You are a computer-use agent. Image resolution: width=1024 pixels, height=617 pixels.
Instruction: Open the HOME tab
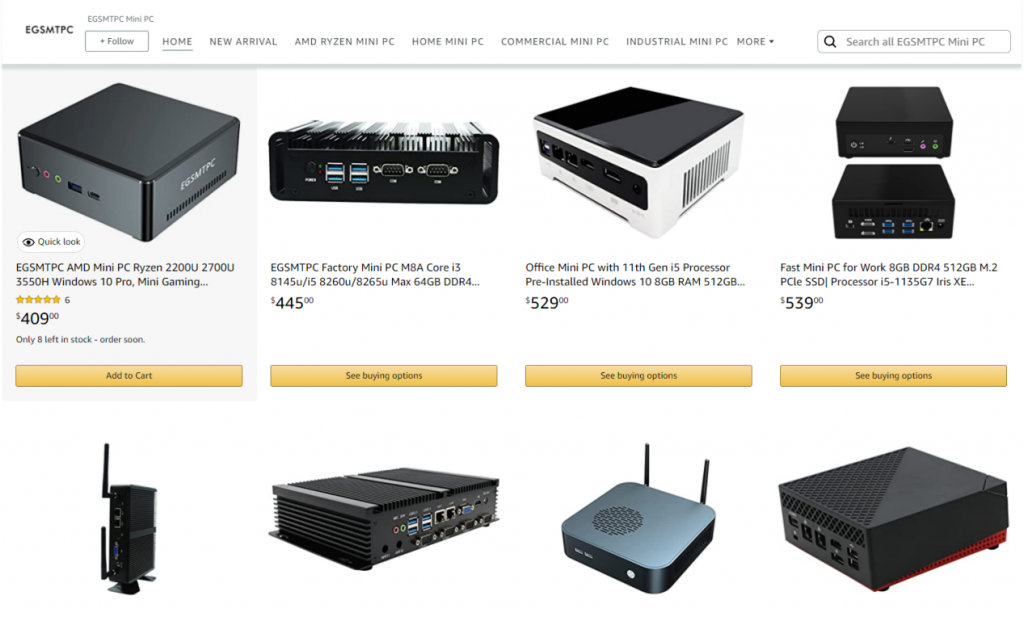[x=177, y=42]
